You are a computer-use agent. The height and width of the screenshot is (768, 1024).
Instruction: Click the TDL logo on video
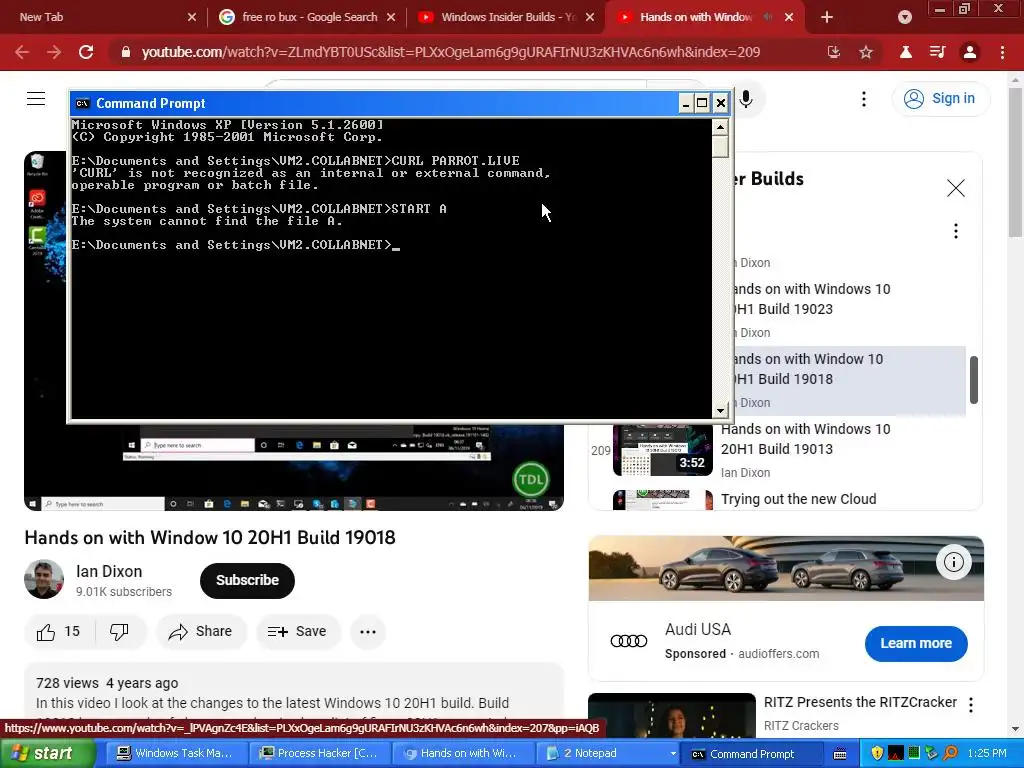coord(530,480)
